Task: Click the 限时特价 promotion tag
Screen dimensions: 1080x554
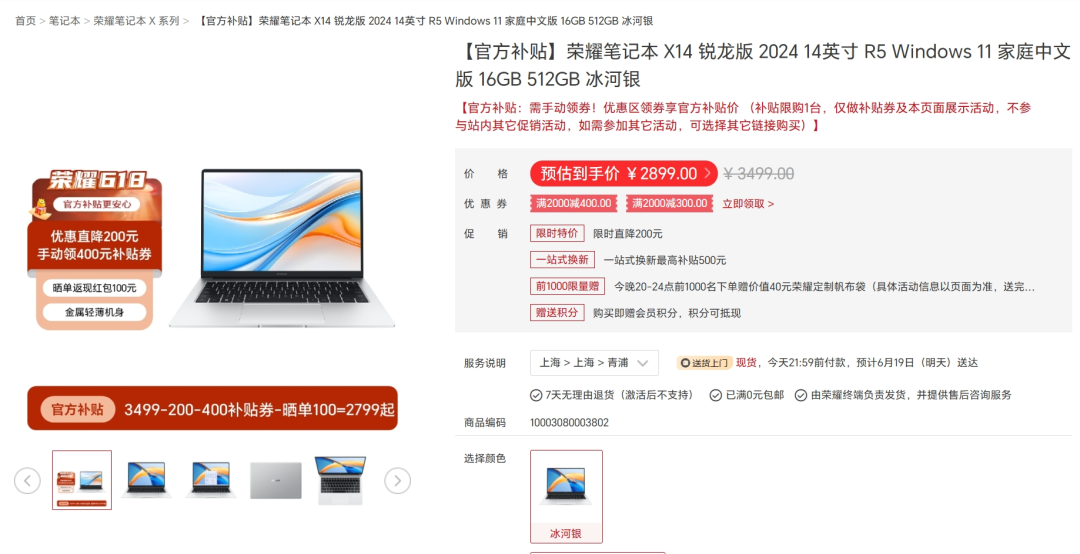Action: click(557, 233)
